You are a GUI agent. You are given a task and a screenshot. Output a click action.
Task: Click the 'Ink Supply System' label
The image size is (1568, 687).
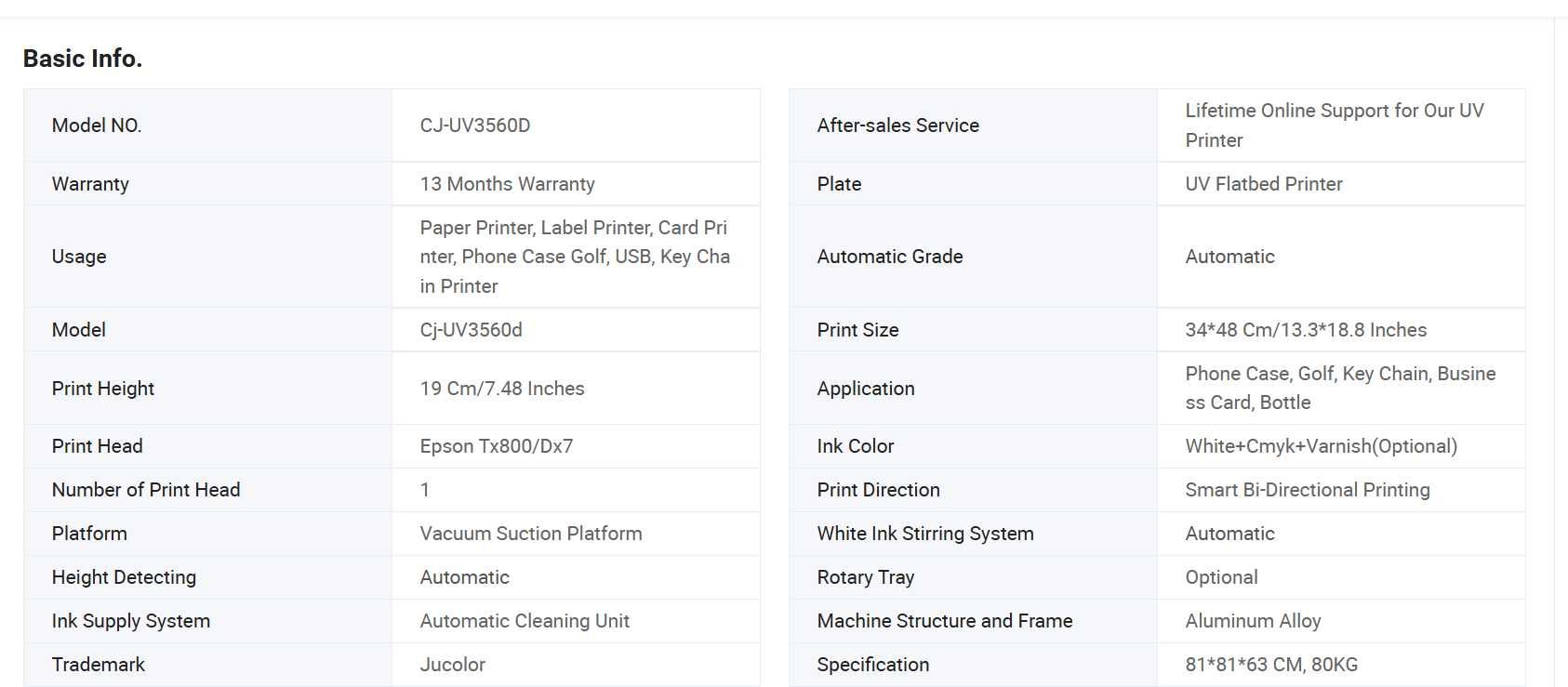(x=131, y=621)
